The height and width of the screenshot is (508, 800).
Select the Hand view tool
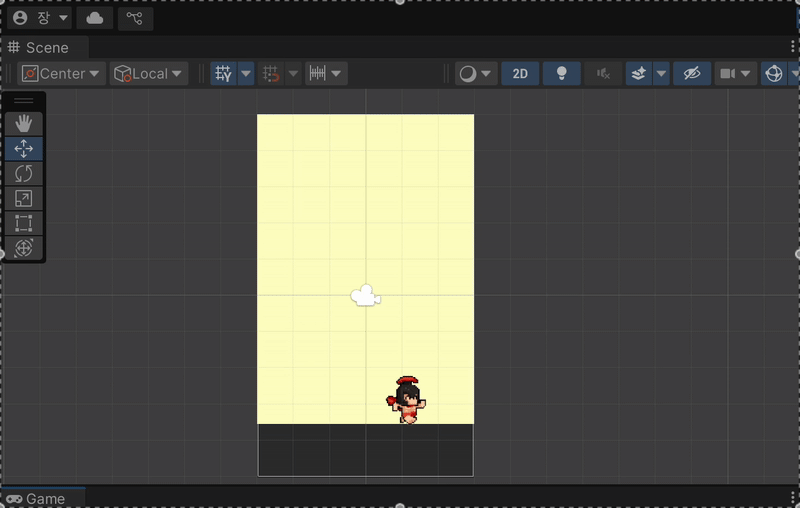click(23, 123)
